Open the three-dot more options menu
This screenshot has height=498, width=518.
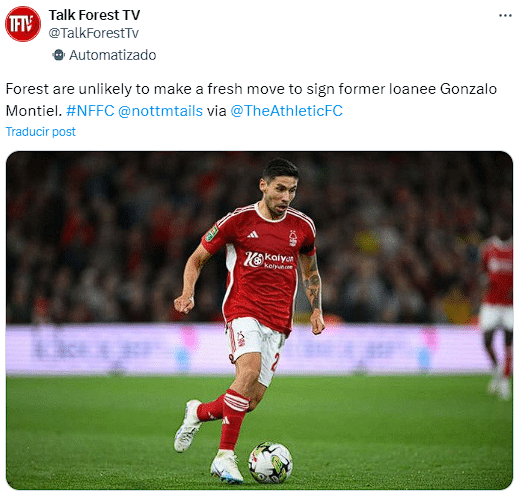(505, 16)
